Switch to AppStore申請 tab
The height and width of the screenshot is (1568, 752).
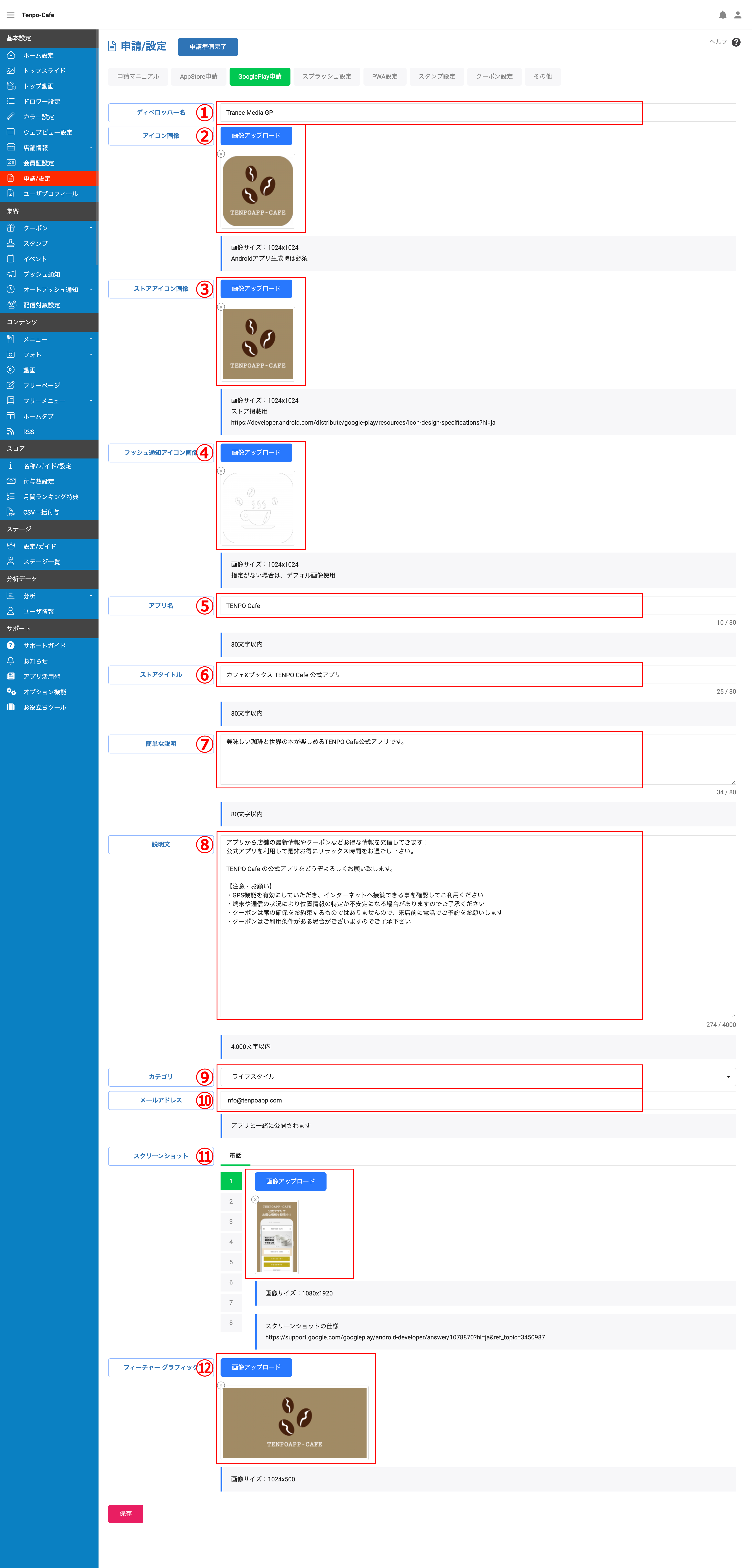pos(199,77)
